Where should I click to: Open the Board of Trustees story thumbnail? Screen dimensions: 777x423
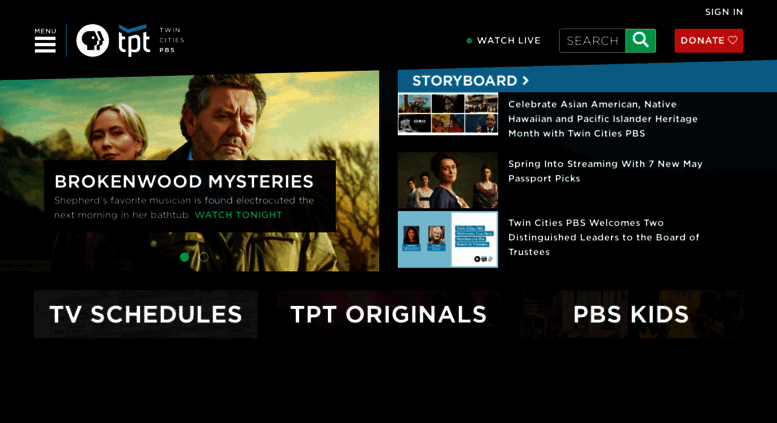[448, 240]
